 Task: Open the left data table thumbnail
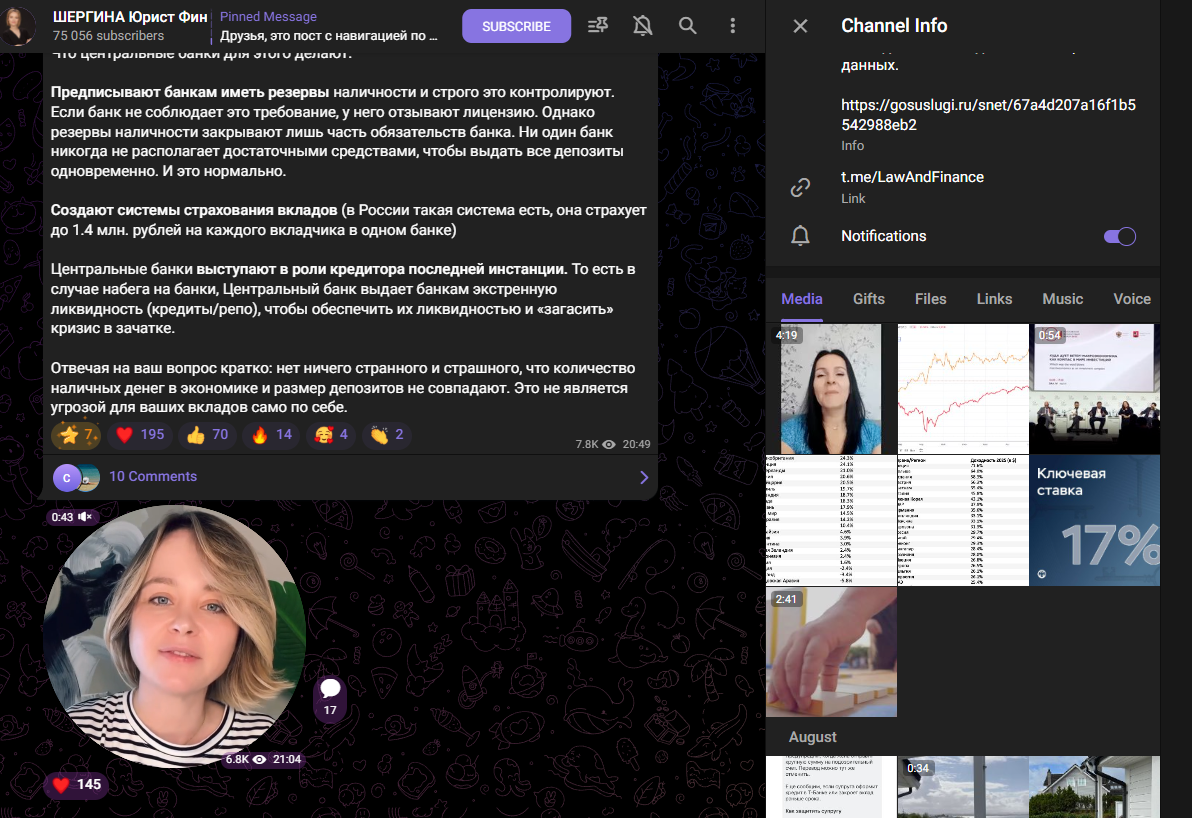[x=831, y=521]
